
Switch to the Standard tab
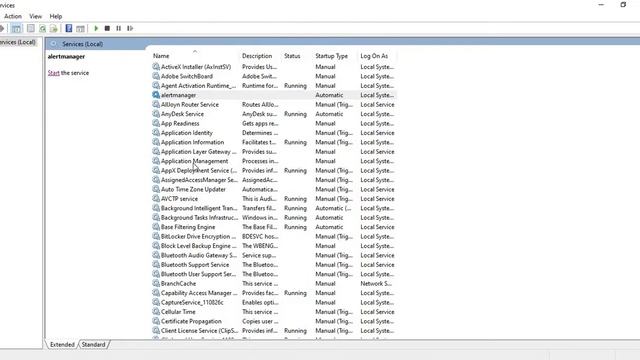point(93,344)
